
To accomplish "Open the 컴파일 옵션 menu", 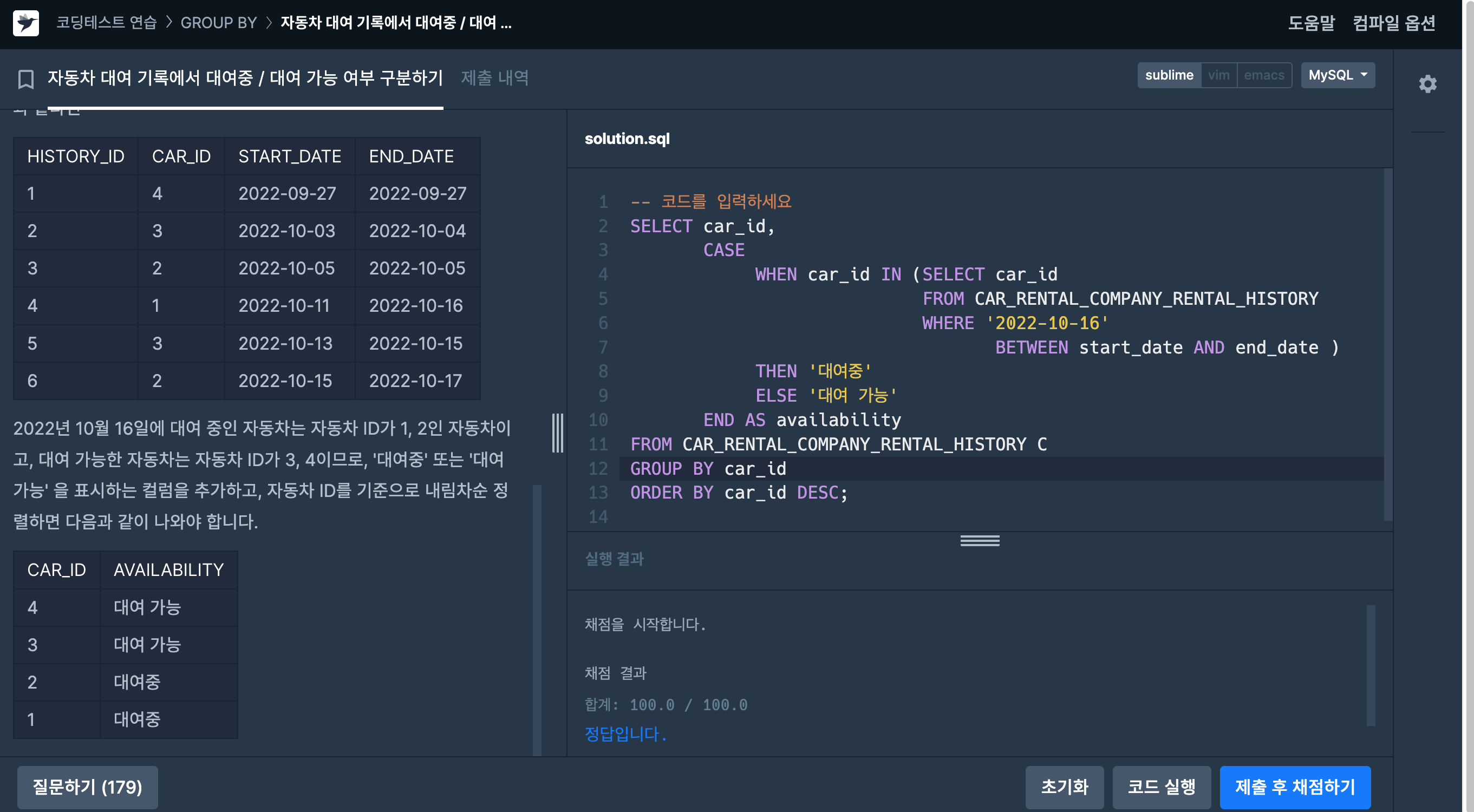I will pyautogui.click(x=1394, y=23).
